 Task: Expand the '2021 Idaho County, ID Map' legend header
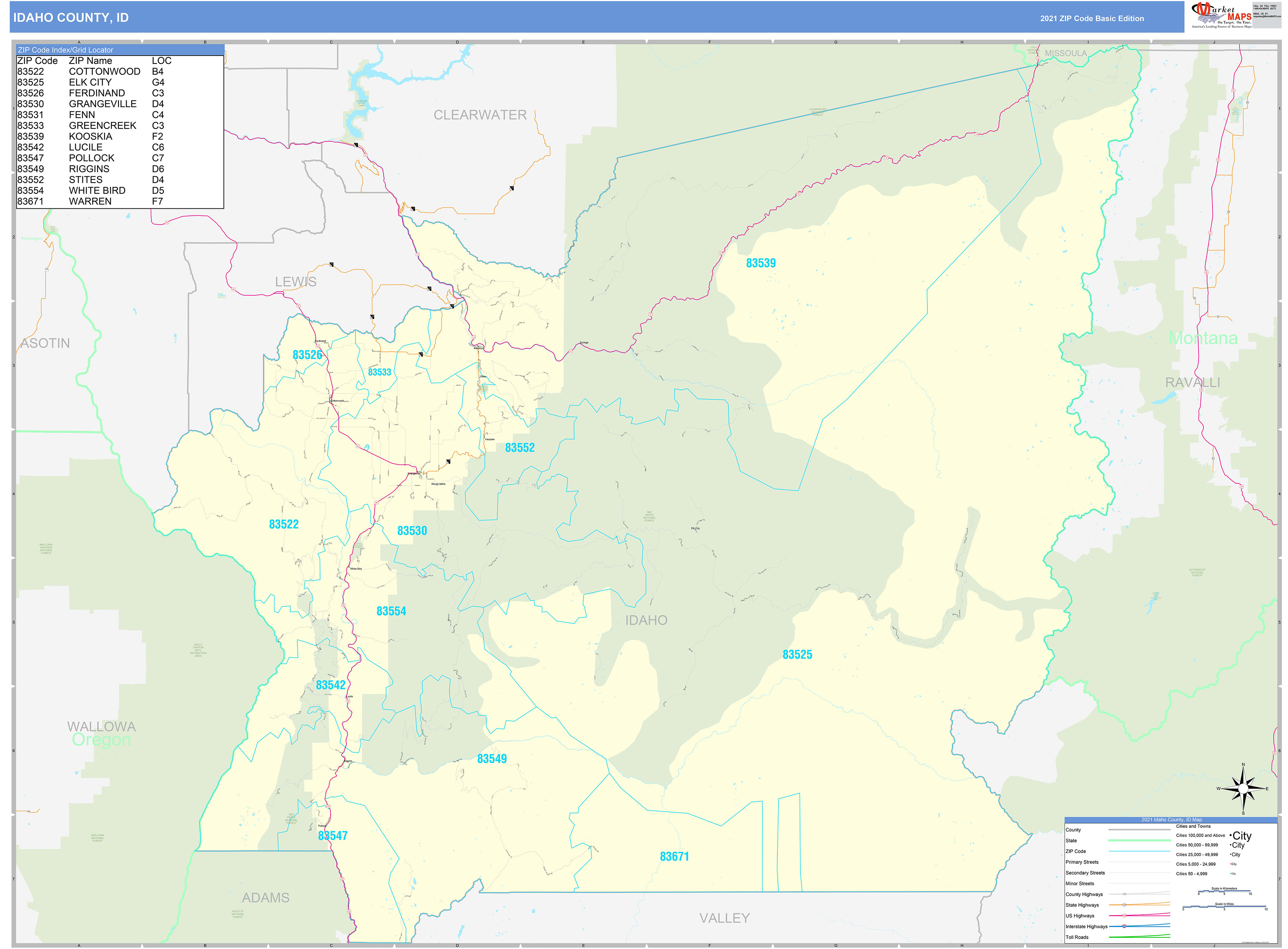[x=1172, y=820]
